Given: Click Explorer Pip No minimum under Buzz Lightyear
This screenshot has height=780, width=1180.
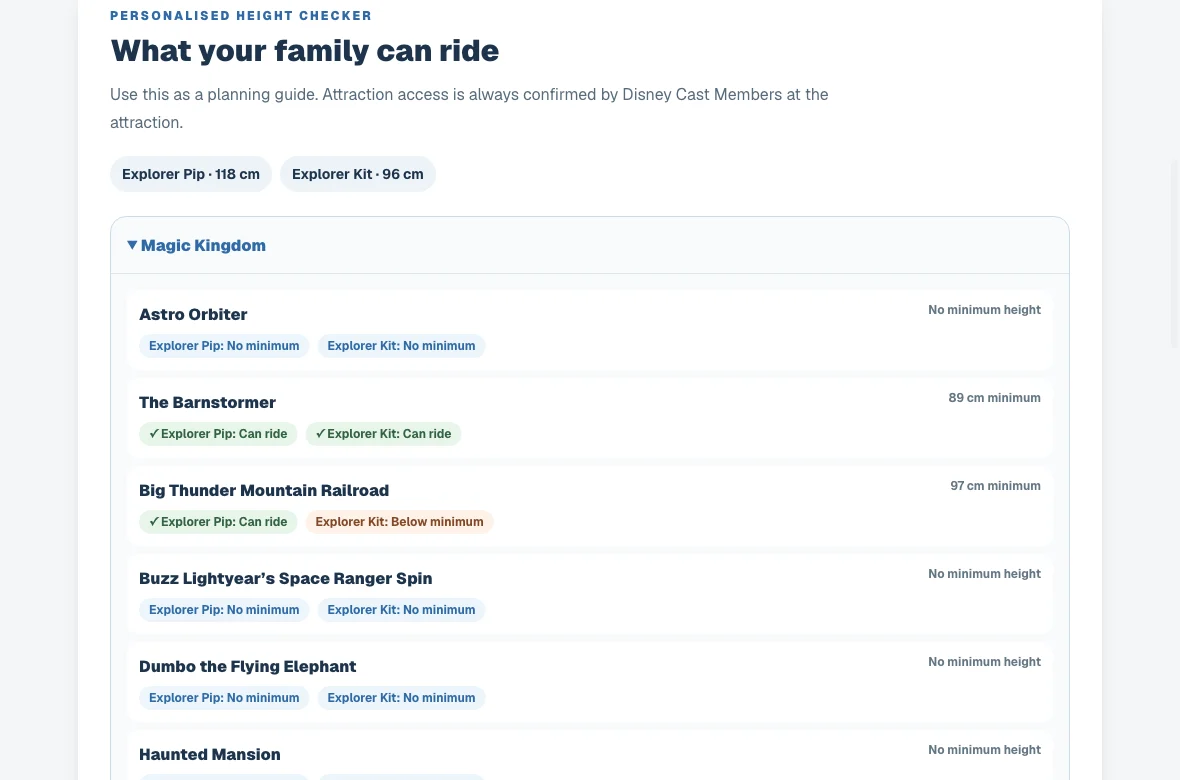Looking at the screenshot, I should (224, 610).
